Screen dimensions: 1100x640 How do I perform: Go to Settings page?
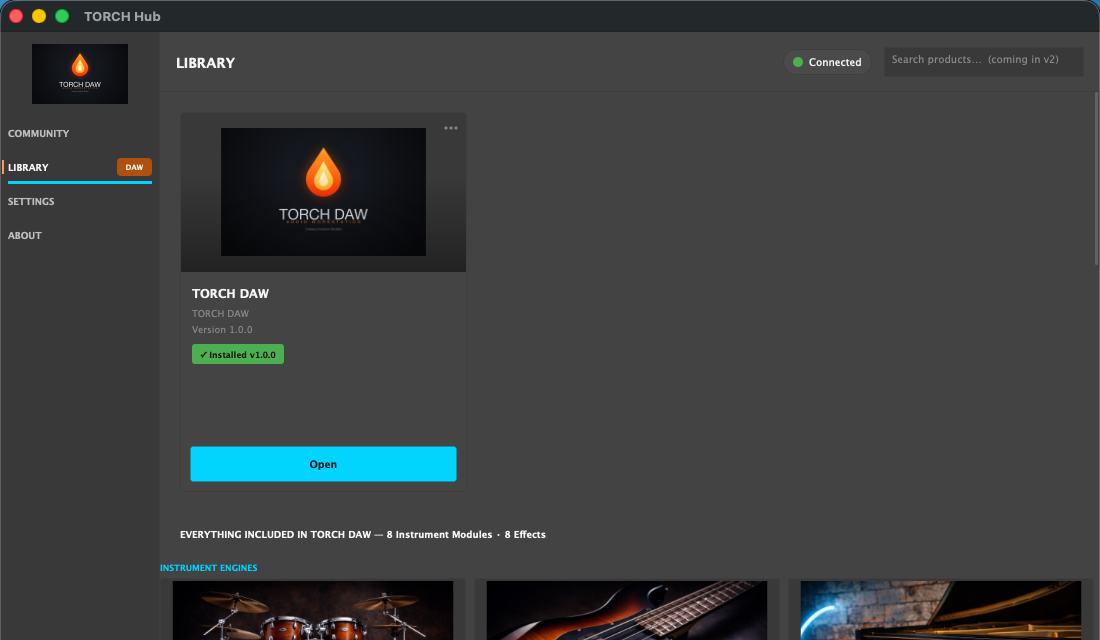[x=31, y=201]
